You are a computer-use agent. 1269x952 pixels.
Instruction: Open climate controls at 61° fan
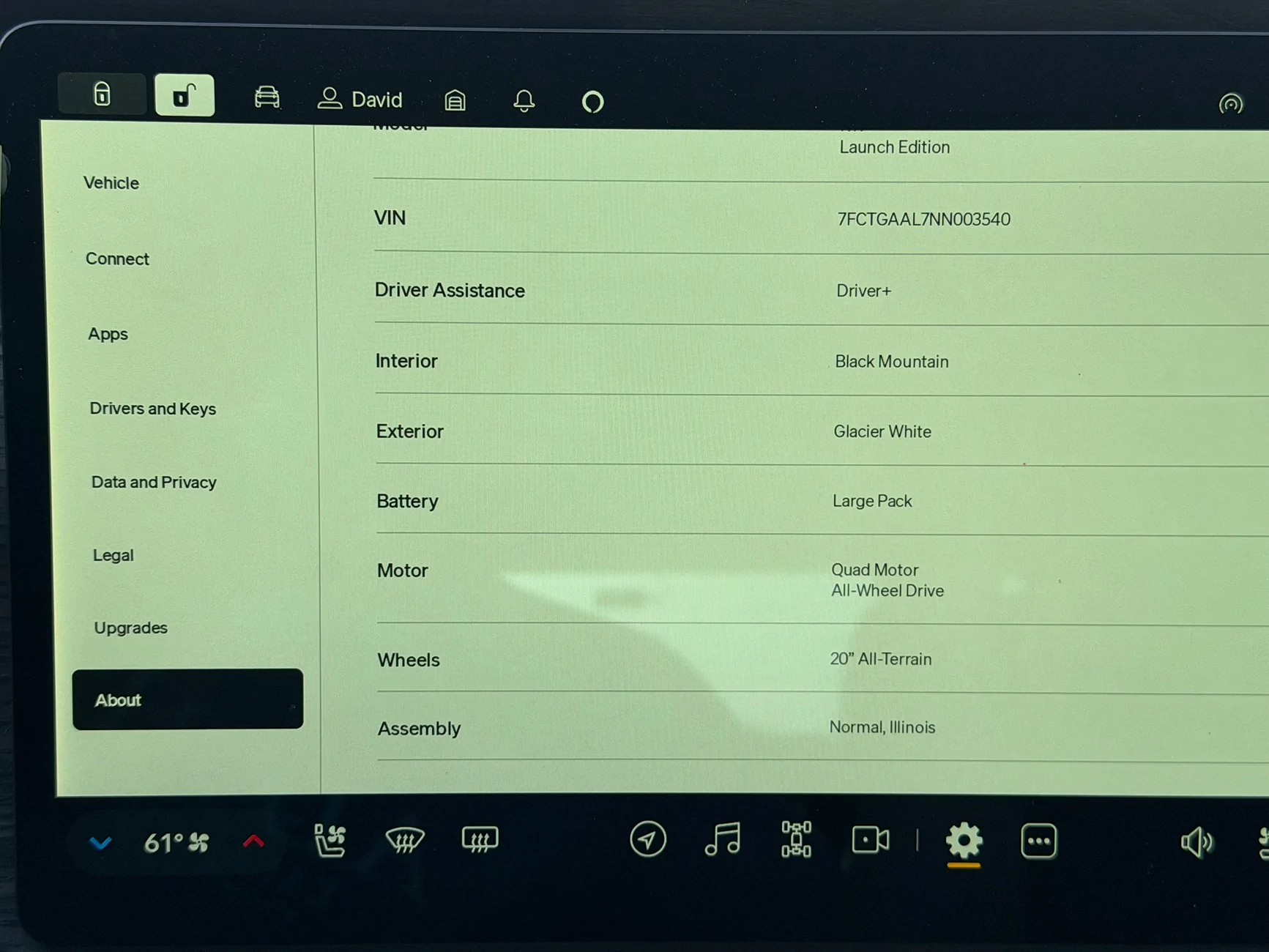pyautogui.click(x=176, y=843)
